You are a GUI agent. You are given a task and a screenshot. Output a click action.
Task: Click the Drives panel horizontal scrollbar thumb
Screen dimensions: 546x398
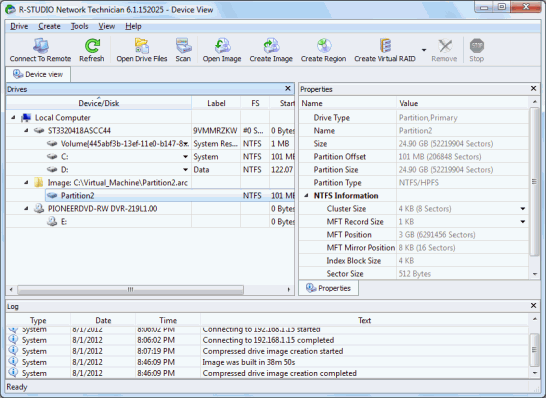pos(130,289)
